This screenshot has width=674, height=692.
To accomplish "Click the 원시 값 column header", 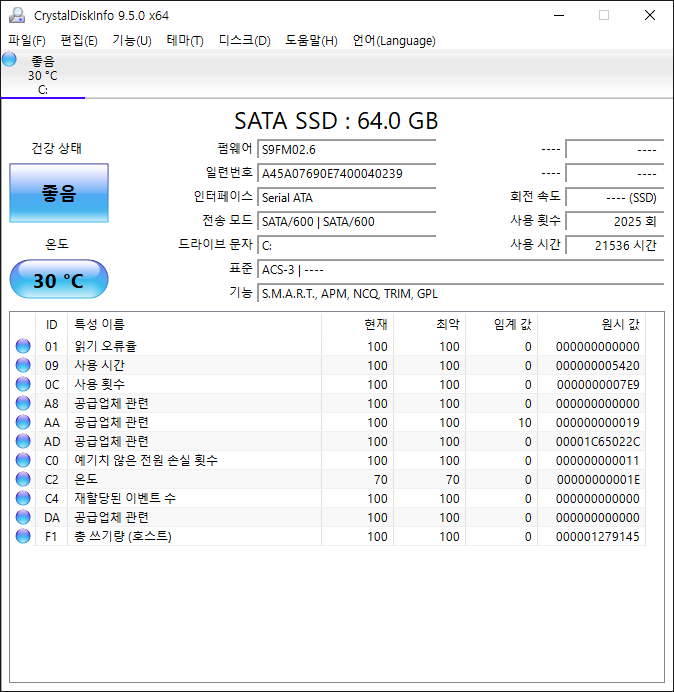I will 591,325.
